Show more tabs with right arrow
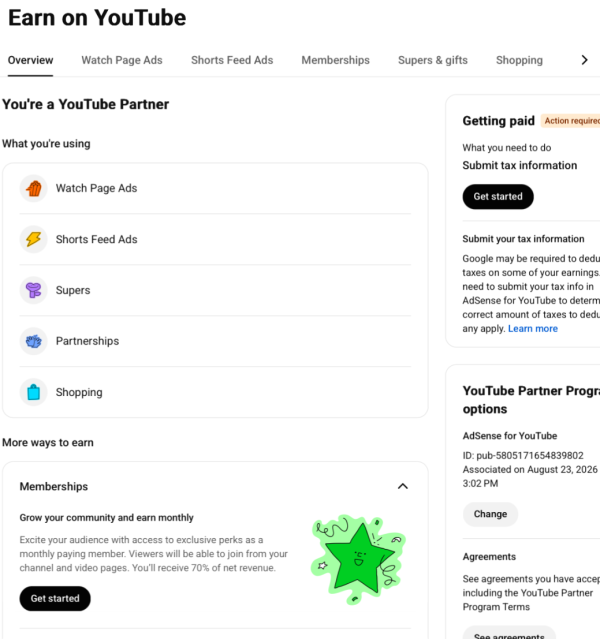The width and height of the screenshot is (600, 639). coord(584,60)
